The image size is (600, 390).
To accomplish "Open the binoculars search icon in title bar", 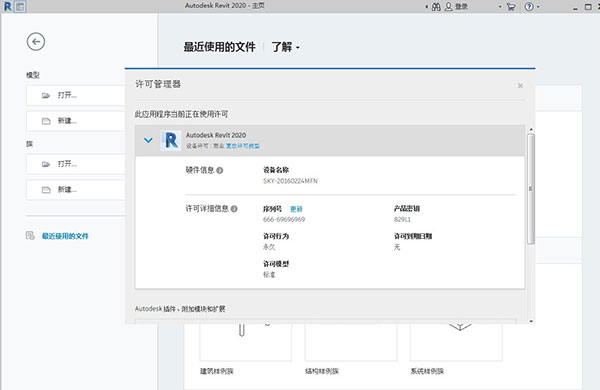I will coord(436,7).
